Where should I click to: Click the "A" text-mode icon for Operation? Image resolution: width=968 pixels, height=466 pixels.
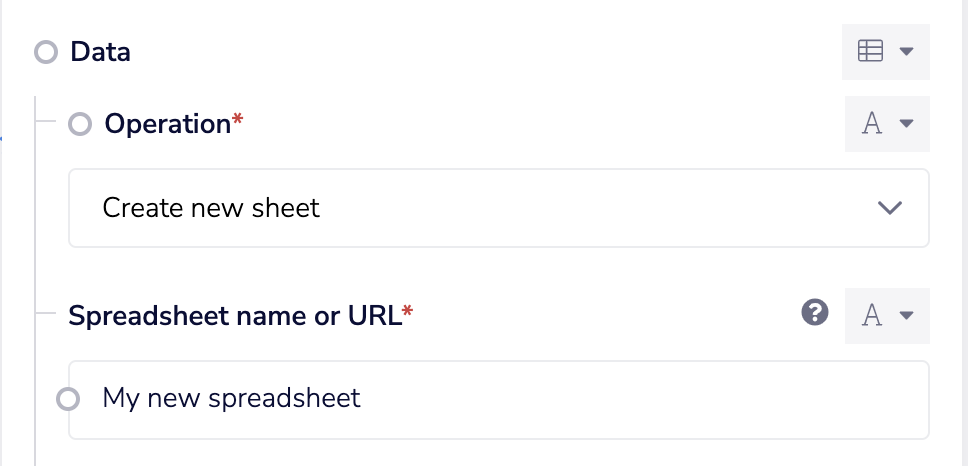pos(872,124)
